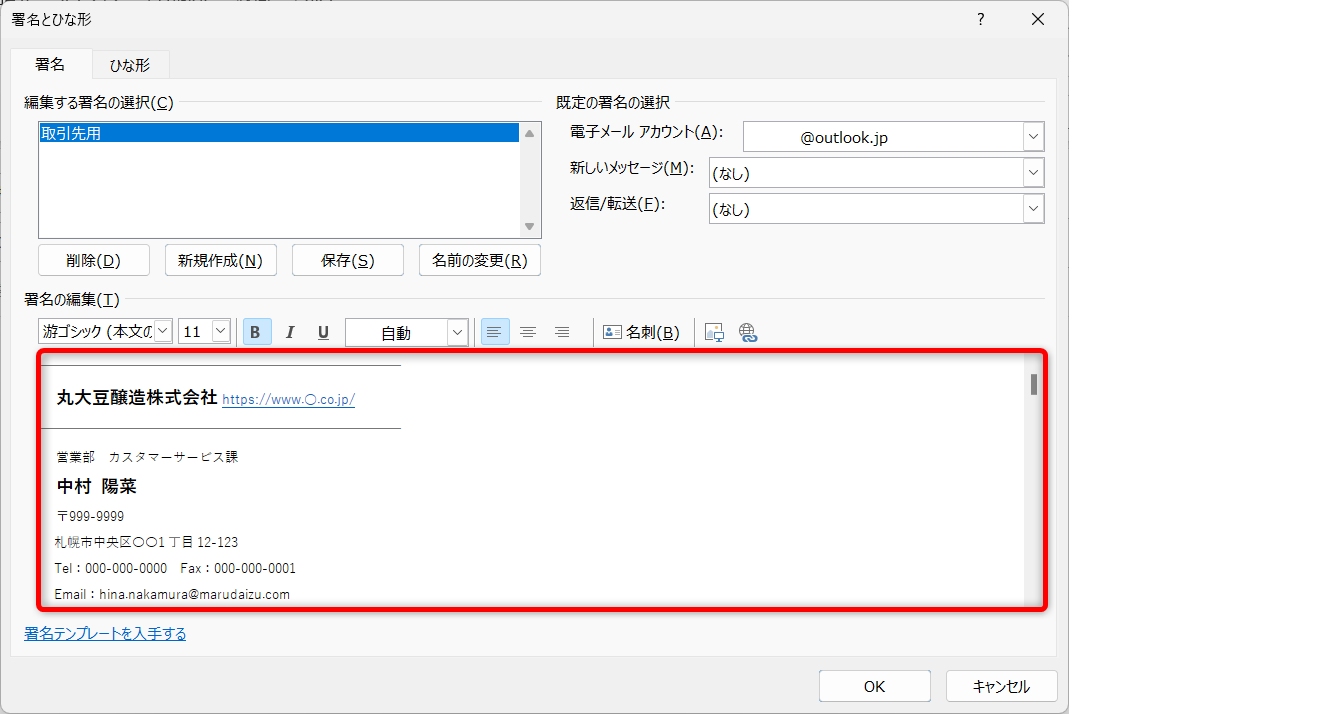
Task: Expand the 新しいメッセージ signature dropdown
Action: [1033, 173]
